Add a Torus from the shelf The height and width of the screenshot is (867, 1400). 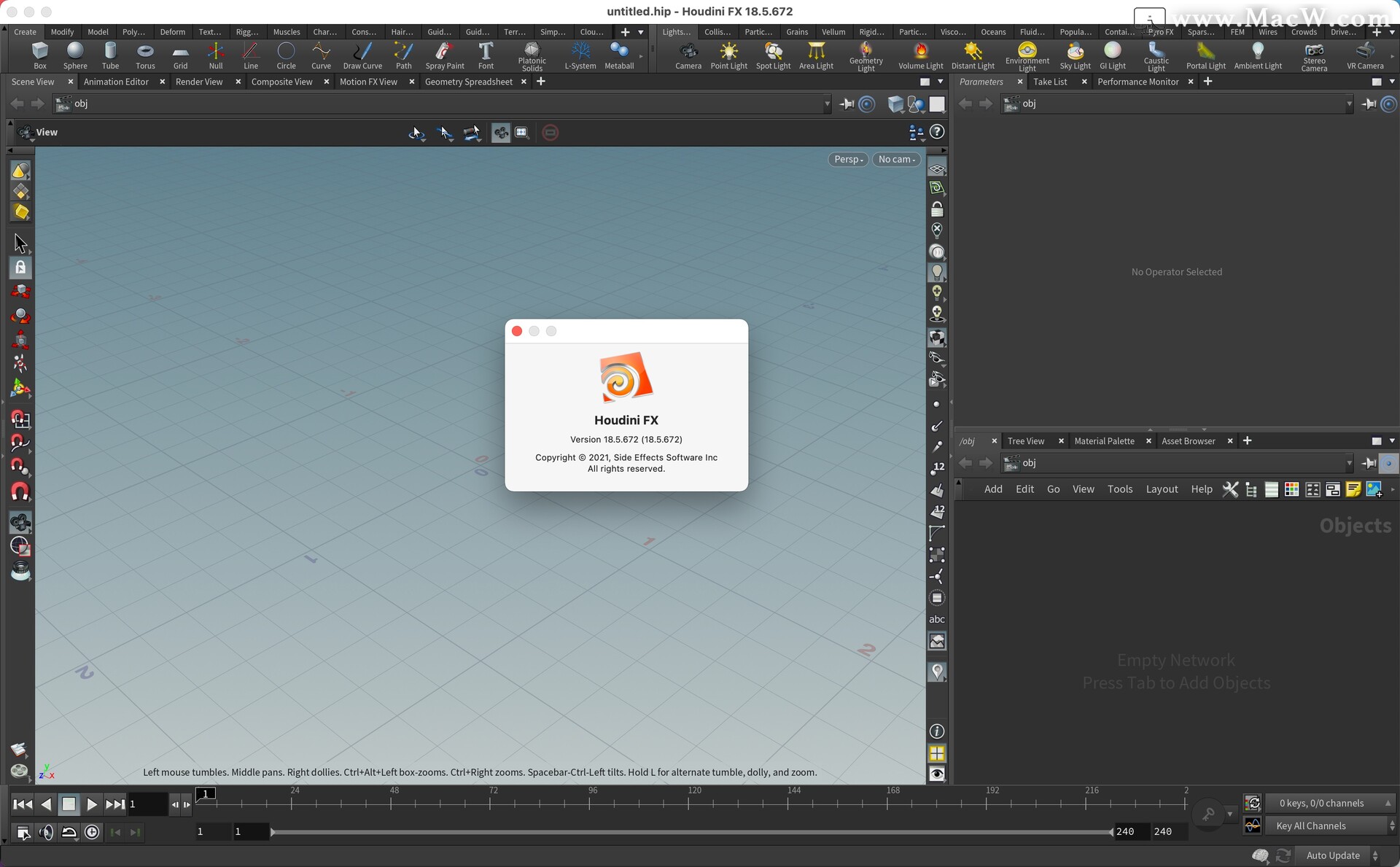[145, 55]
